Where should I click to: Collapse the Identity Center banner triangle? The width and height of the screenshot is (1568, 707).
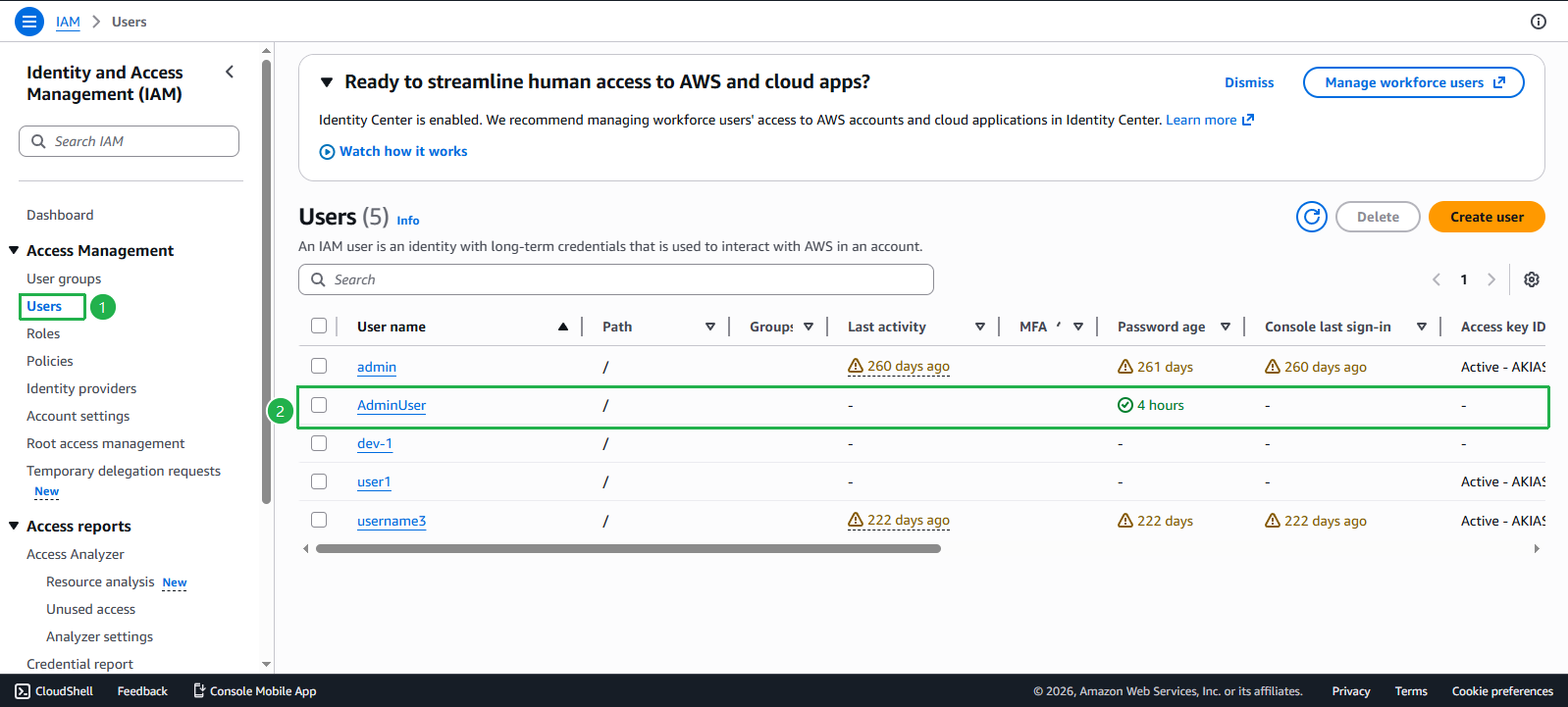coord(327,82)
